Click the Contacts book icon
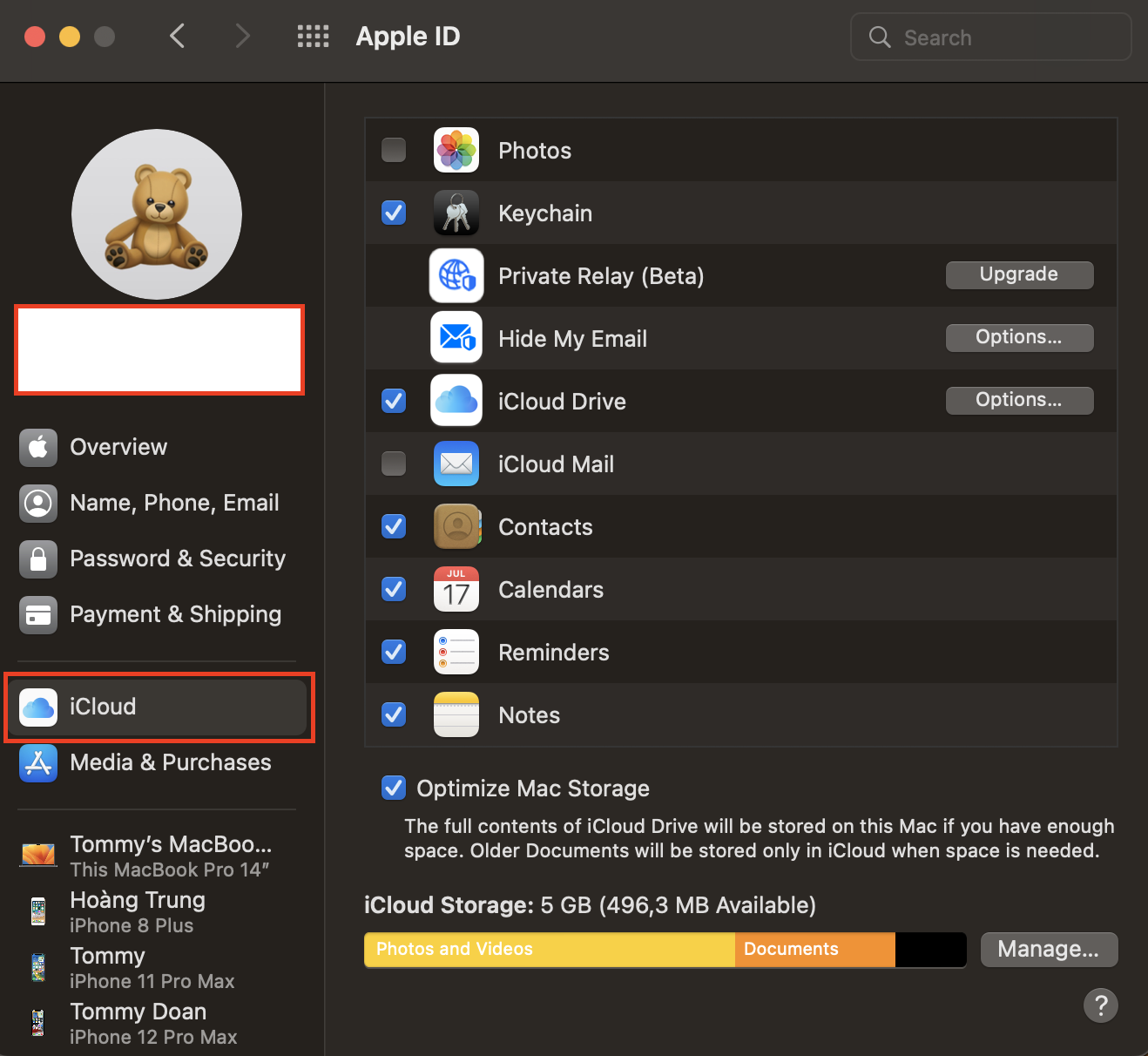The height and width of the screenshot is (1056, 1148). (x=456, y=526)
